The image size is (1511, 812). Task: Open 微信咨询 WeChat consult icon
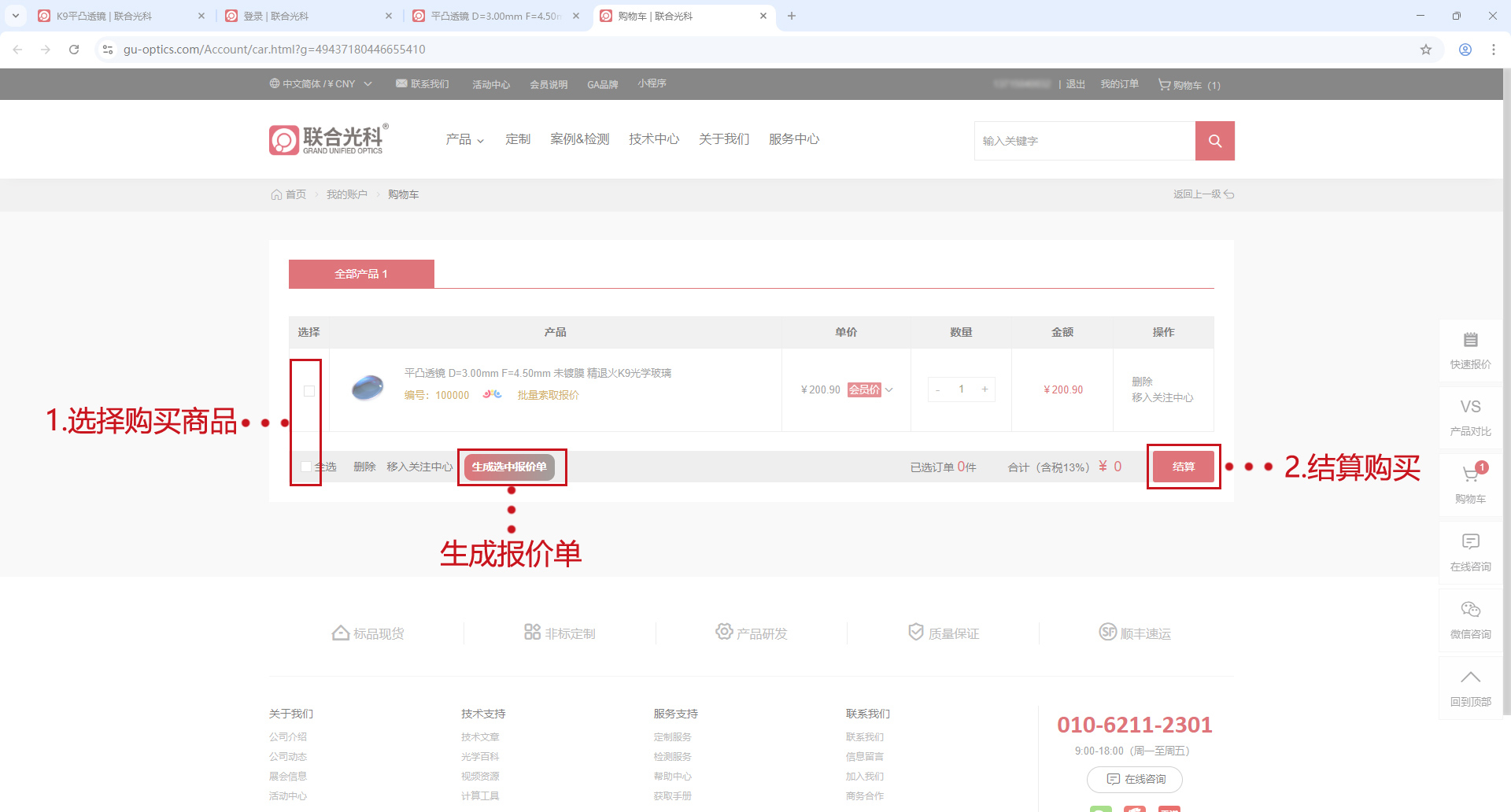pos(1470,619)
